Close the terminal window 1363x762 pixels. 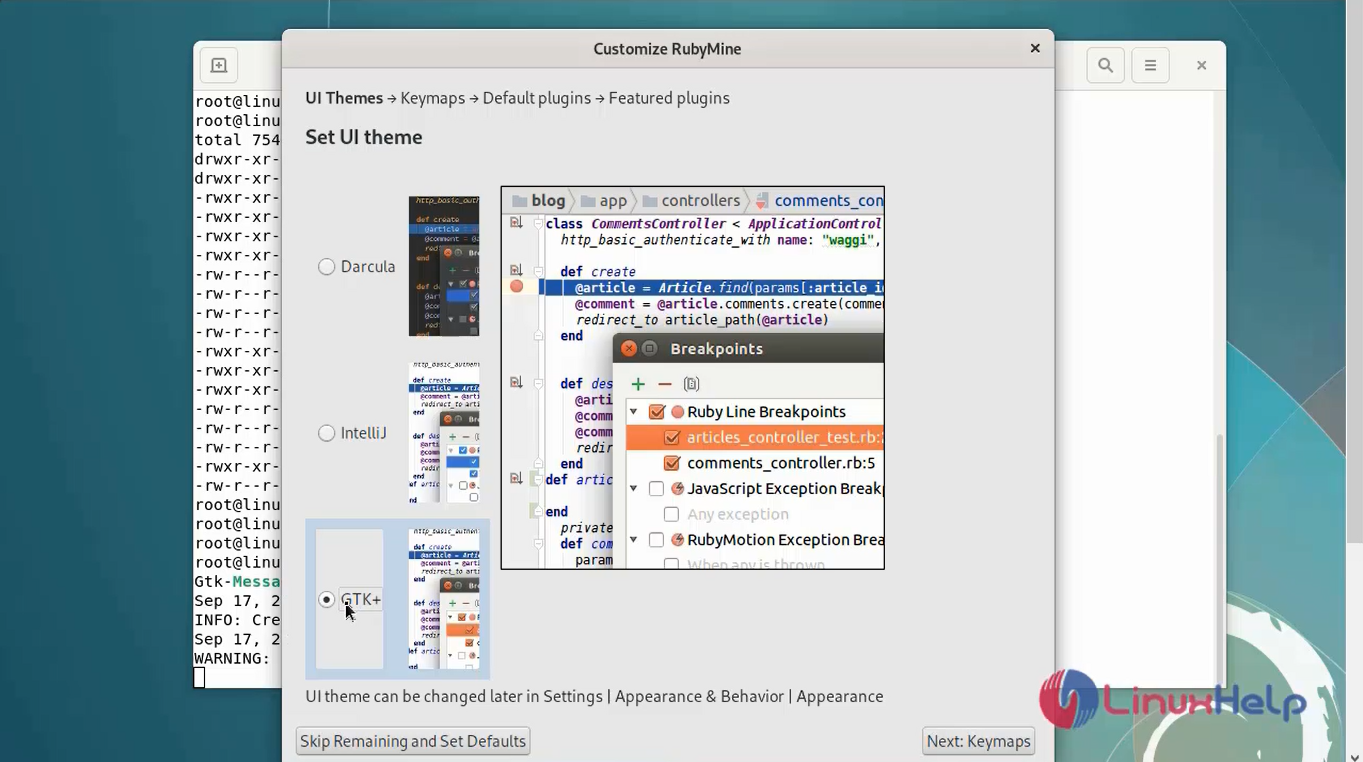1202,66
